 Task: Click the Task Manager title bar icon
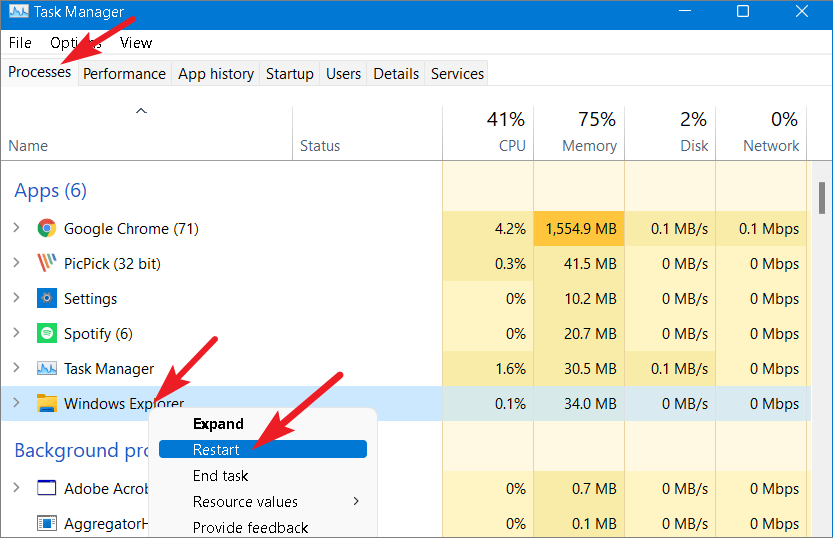point(19,11)
